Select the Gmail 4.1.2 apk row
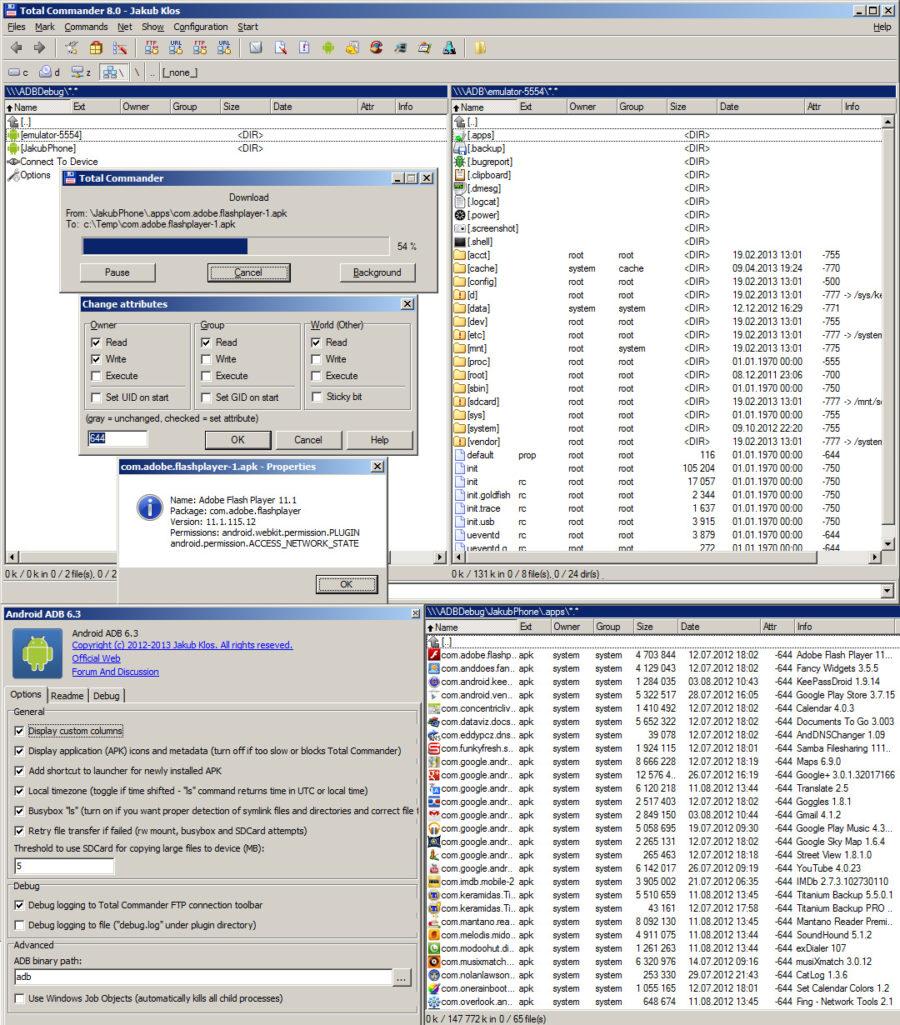 (660, 815)
